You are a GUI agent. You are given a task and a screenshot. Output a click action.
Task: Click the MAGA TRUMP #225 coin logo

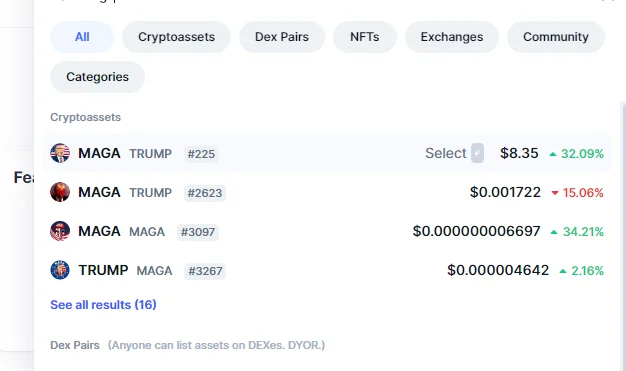coord(60,153)
